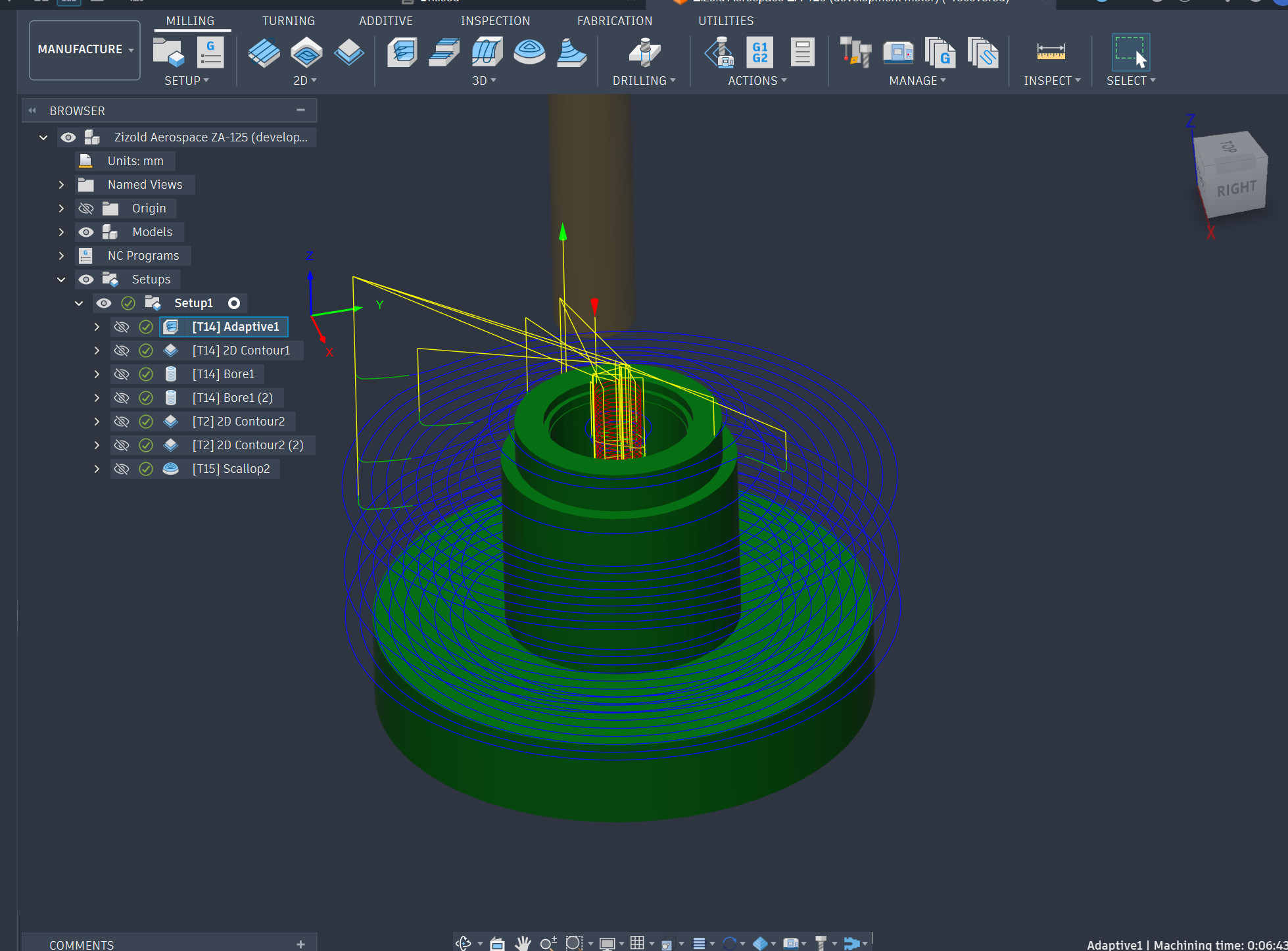Click the New Setup icon
This screenshot has height=951, width=1288.
click(x=169, y=52)
